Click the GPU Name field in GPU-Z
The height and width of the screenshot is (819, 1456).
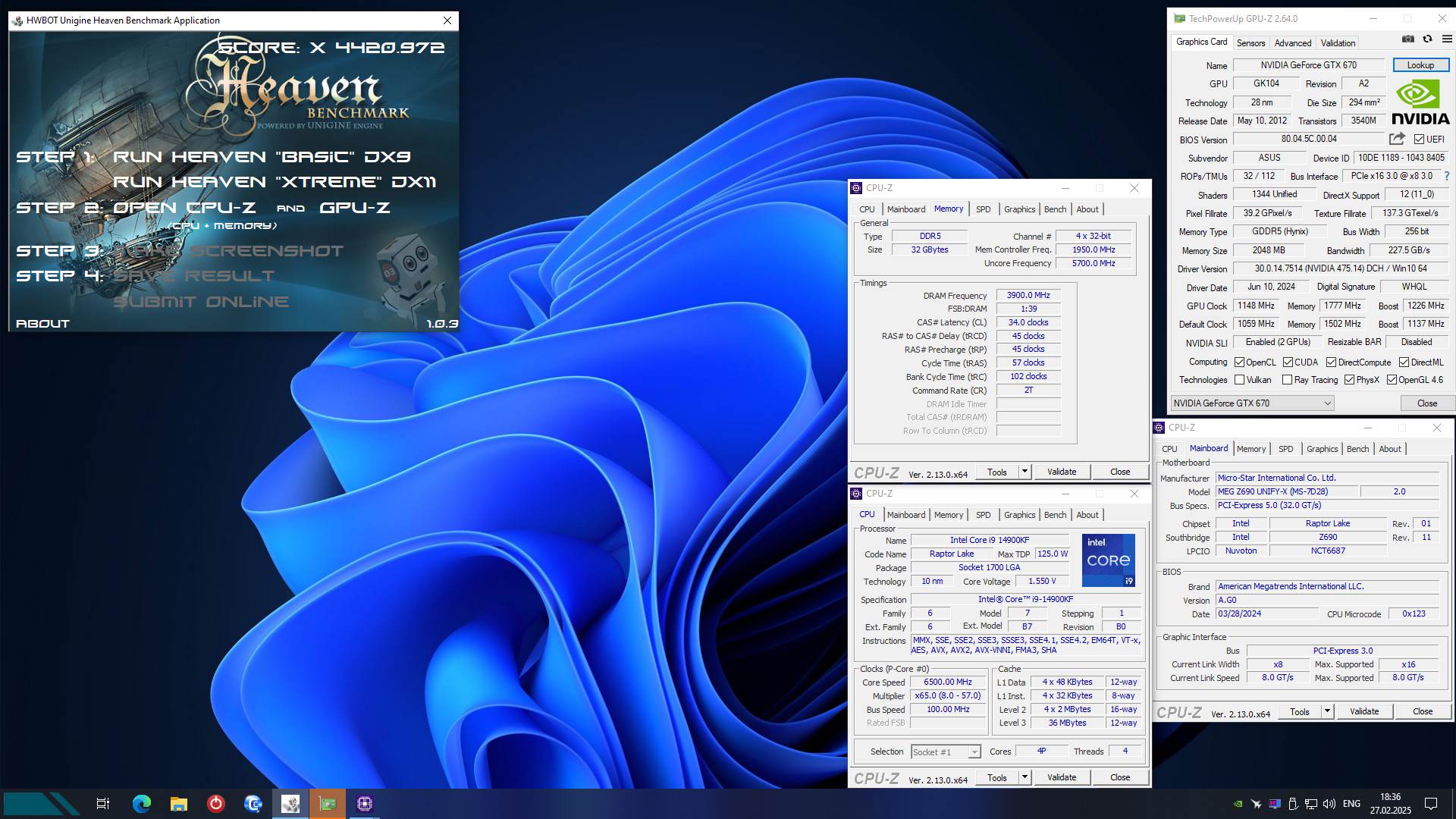click(x=1309, y=65)
